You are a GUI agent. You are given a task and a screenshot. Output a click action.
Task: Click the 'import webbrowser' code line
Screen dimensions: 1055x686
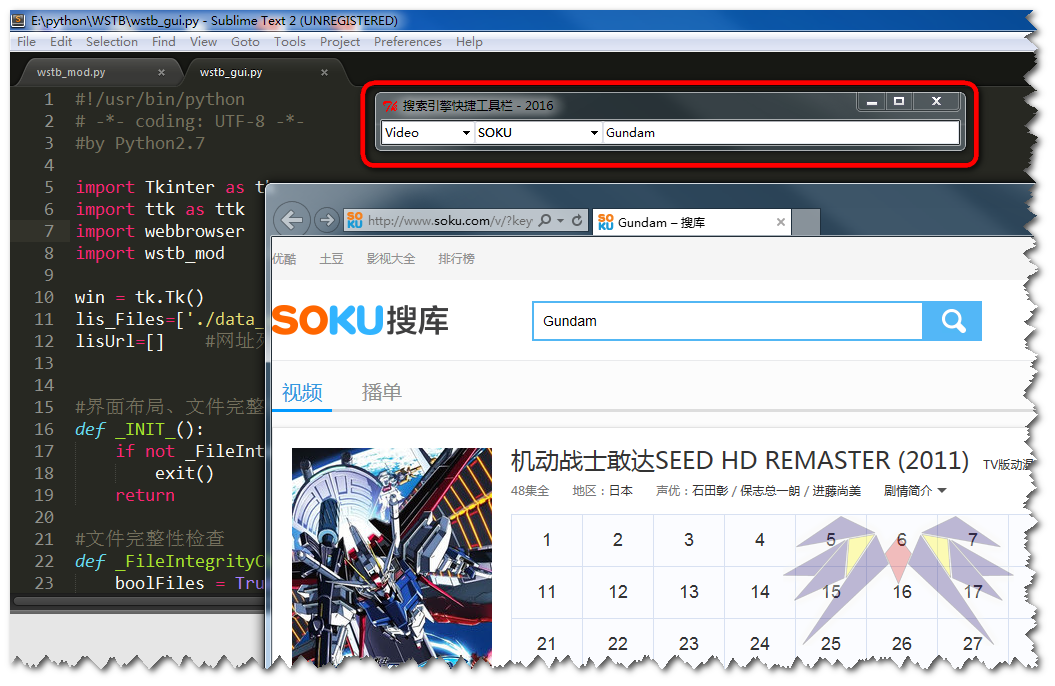pos(160,231)
